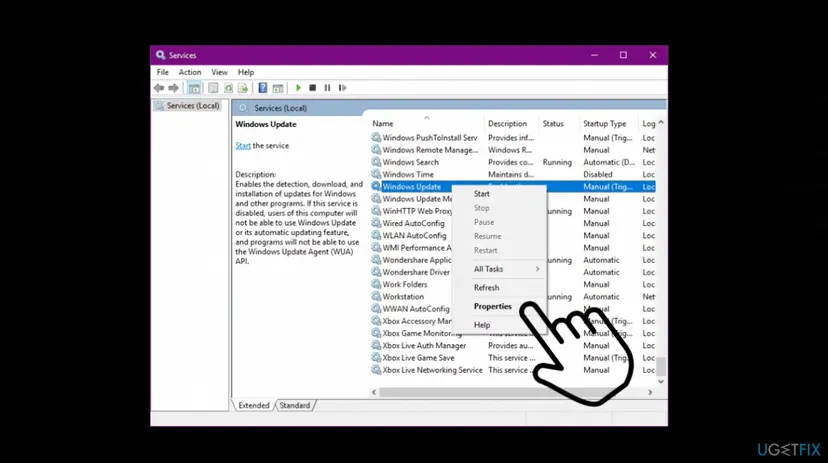Click gear icon beside Wired AutoConfig
This screenshot has height=463, width=828.
[x=376, y=223]
